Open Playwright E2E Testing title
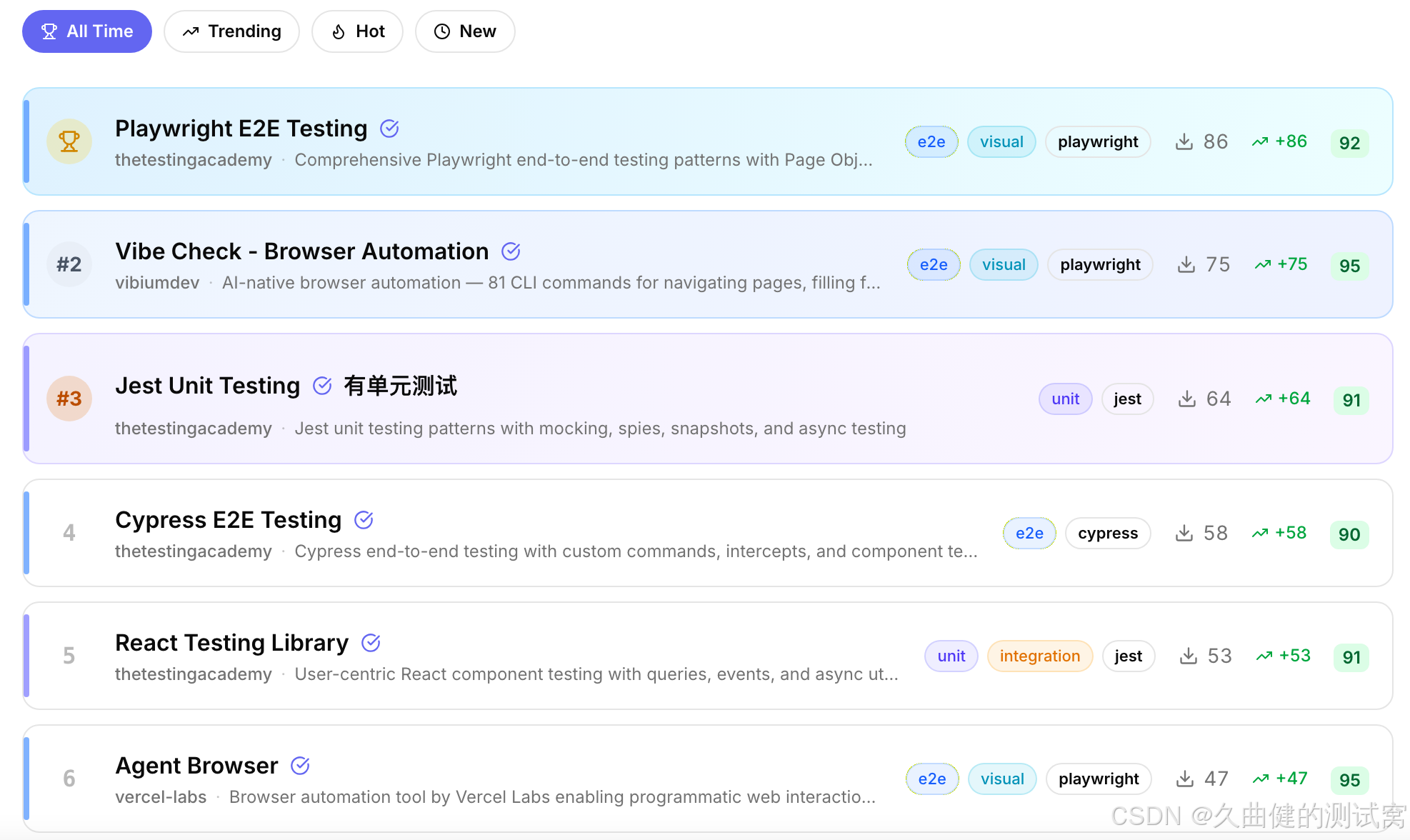The image size is (1410, 840). pyautogui.click(x=241, y=129)
